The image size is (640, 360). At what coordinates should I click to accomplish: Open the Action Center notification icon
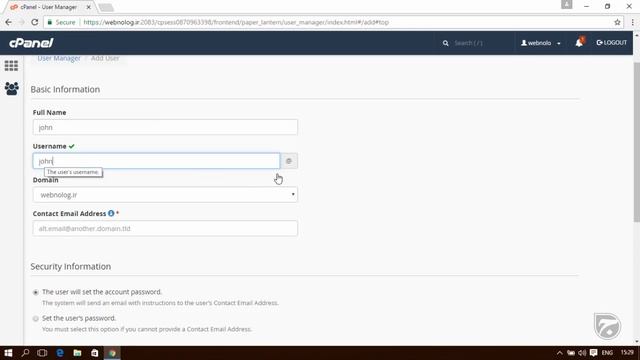click(593, 353)
